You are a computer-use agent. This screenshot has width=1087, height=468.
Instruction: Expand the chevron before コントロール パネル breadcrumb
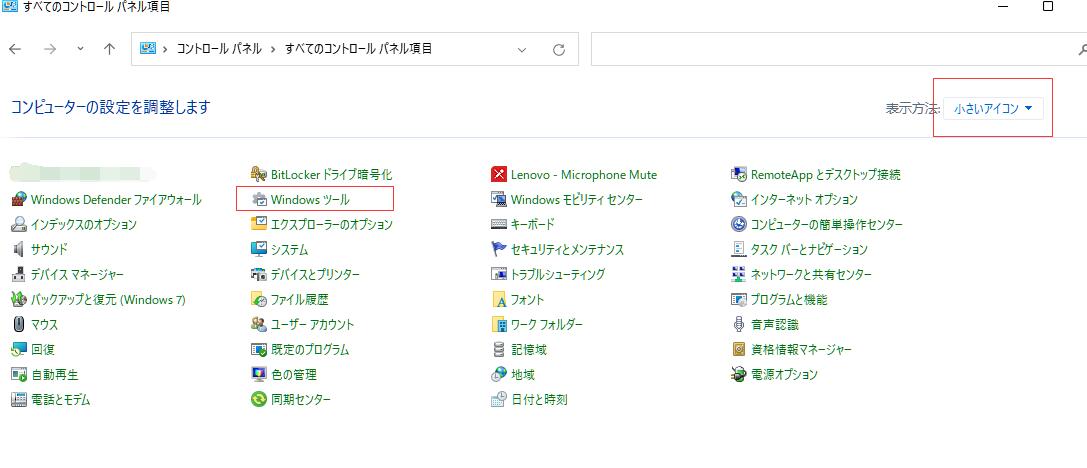click(x=165, y=49)
